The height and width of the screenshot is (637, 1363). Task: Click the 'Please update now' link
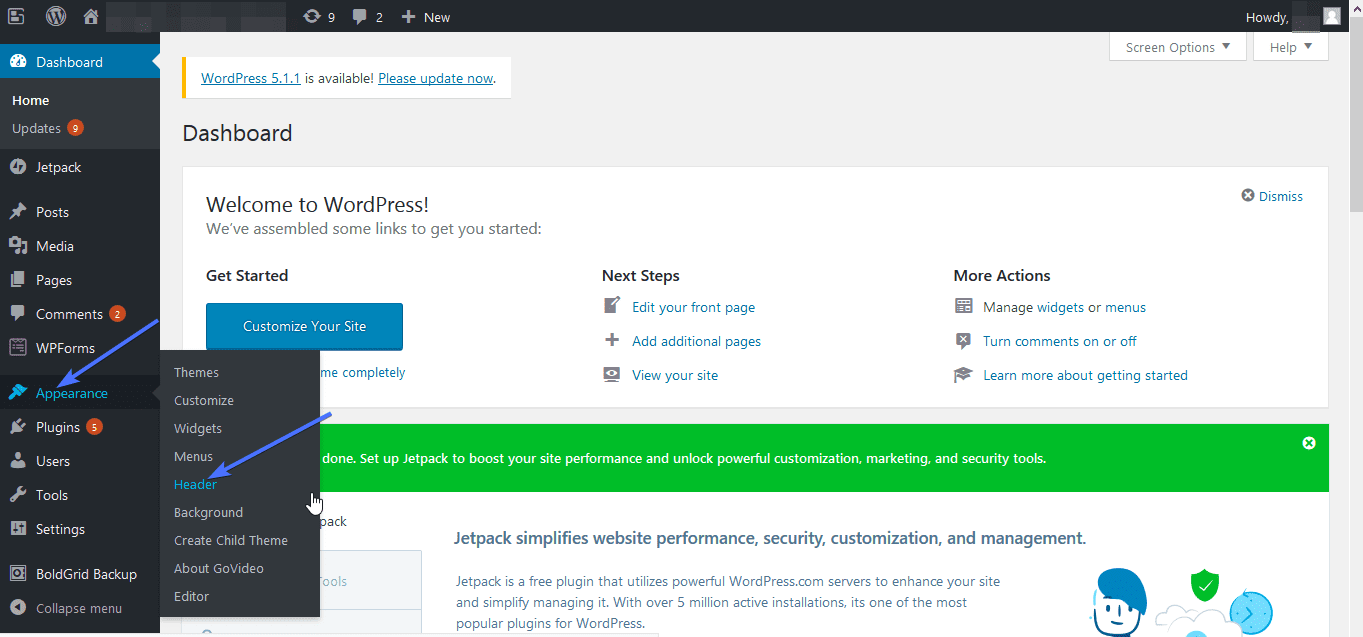tap(434, 78)
